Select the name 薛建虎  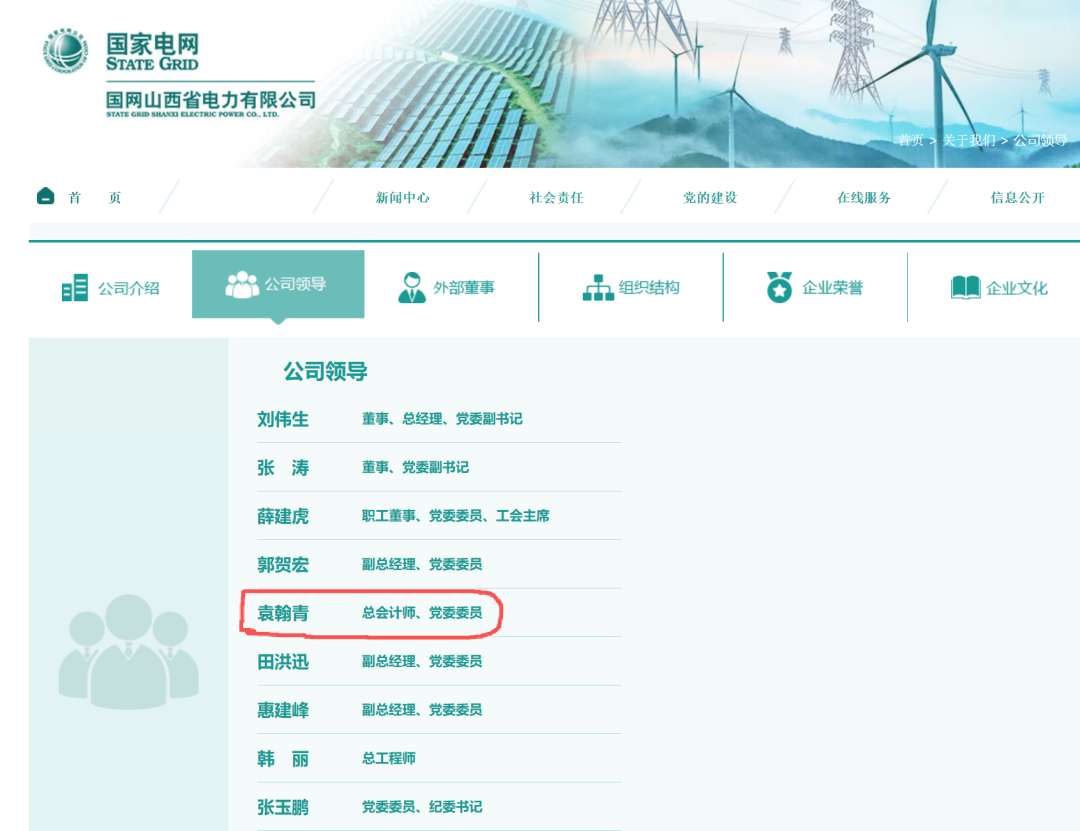tap(282, 516)
